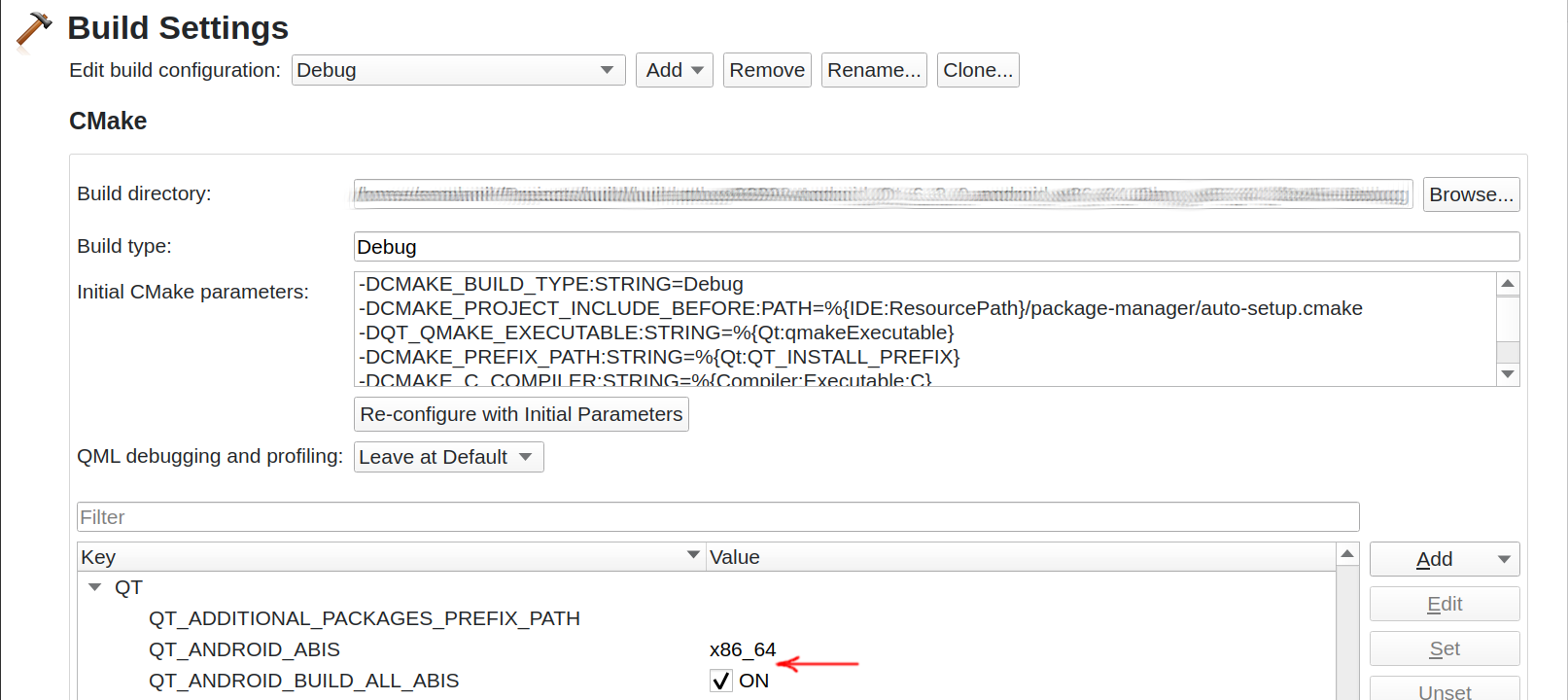Image resolution: width=1568 pixels, height=700 pixels.
Task: Toggle the QT_ANDROID_BUILD_ALL_ABIS checkbox
Action: [x=720, y=681]
